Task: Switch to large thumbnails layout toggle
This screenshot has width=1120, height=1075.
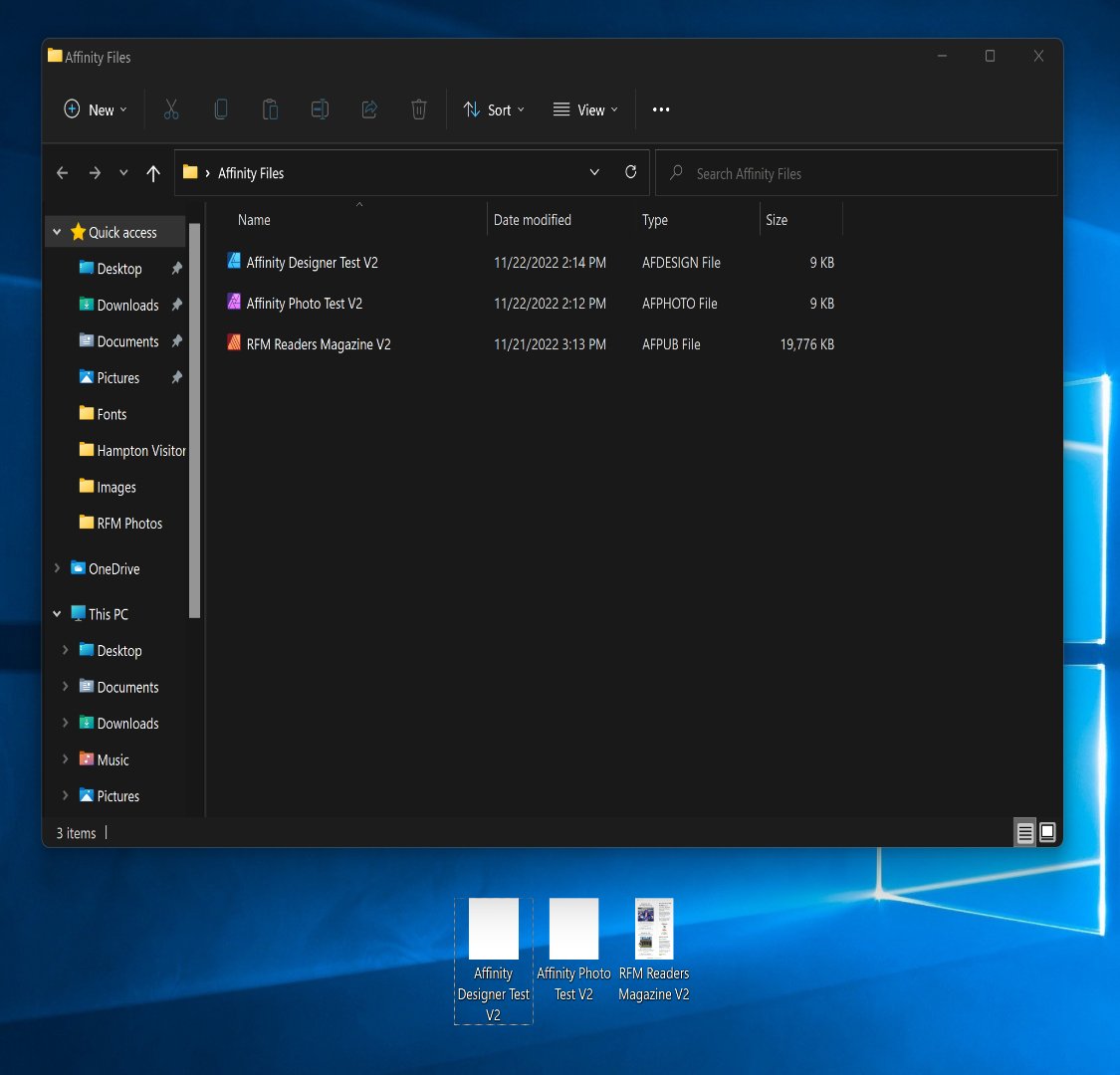Action: coord(1047,832)
